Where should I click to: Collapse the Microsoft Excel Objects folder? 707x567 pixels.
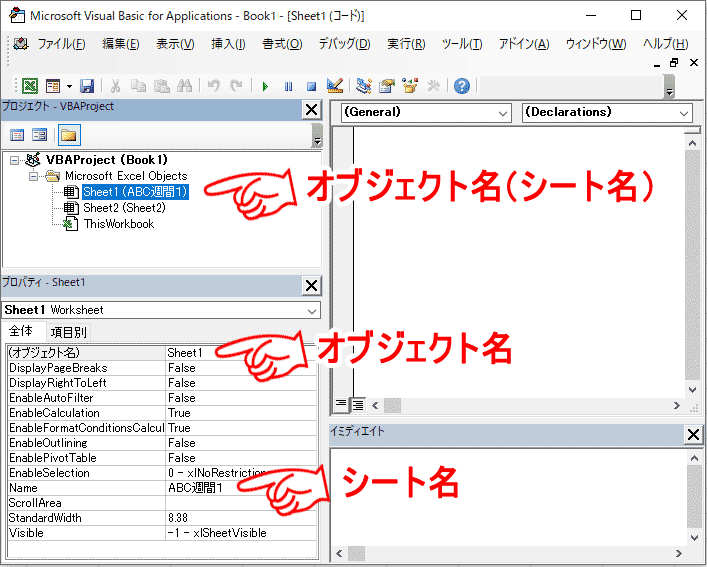click(x=33, y=176)
